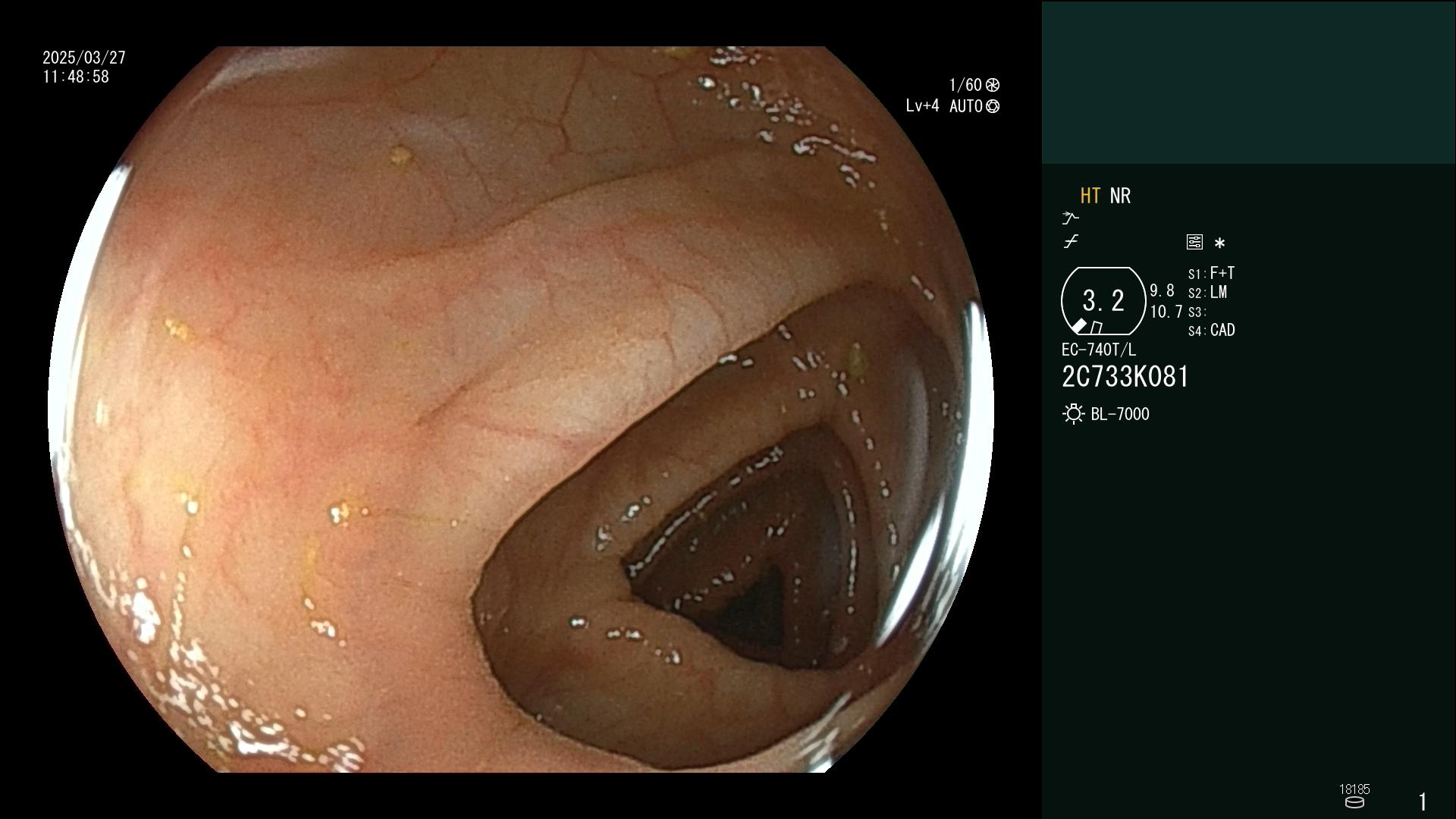Select the NR noise reduction indicator
This screenshot has width=1456, height=819.
pos(1120,196)
